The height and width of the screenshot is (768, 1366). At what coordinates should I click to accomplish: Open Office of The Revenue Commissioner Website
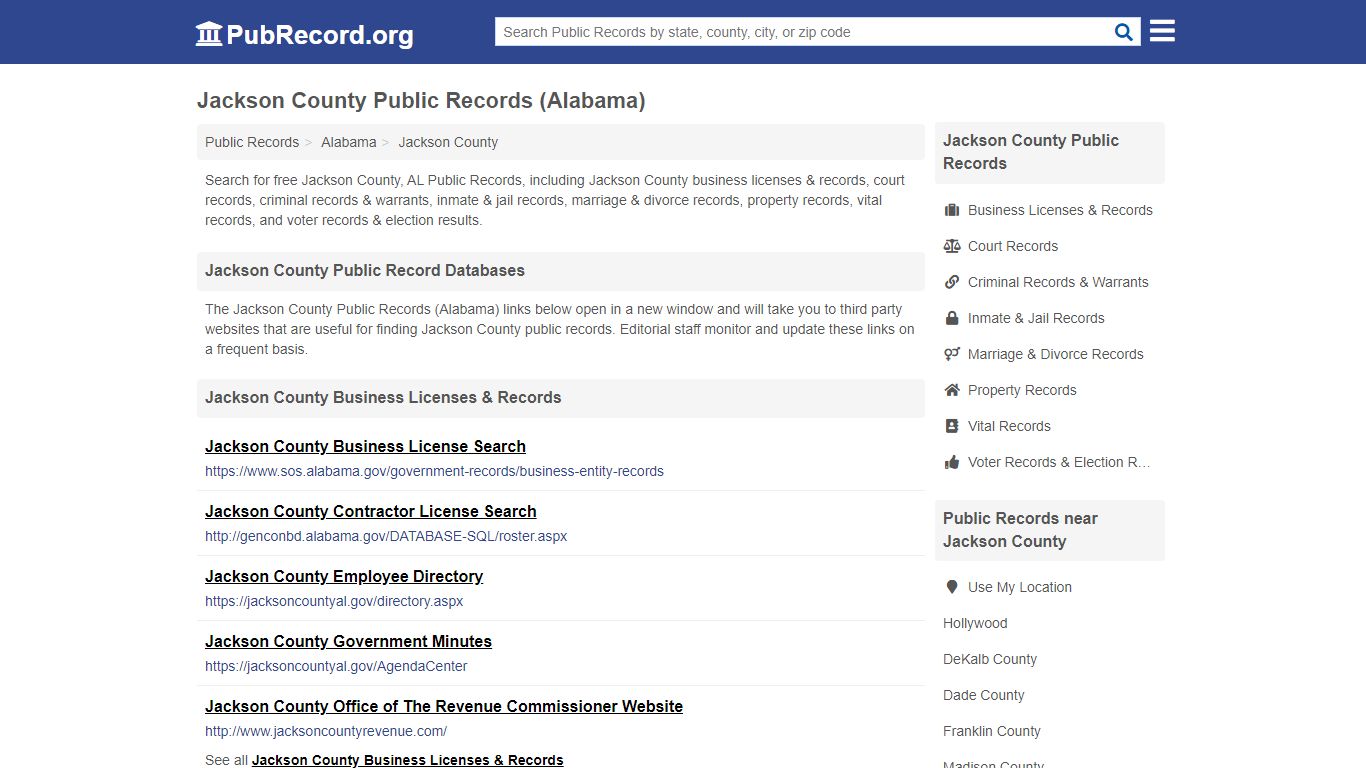(x=444, y=706)
